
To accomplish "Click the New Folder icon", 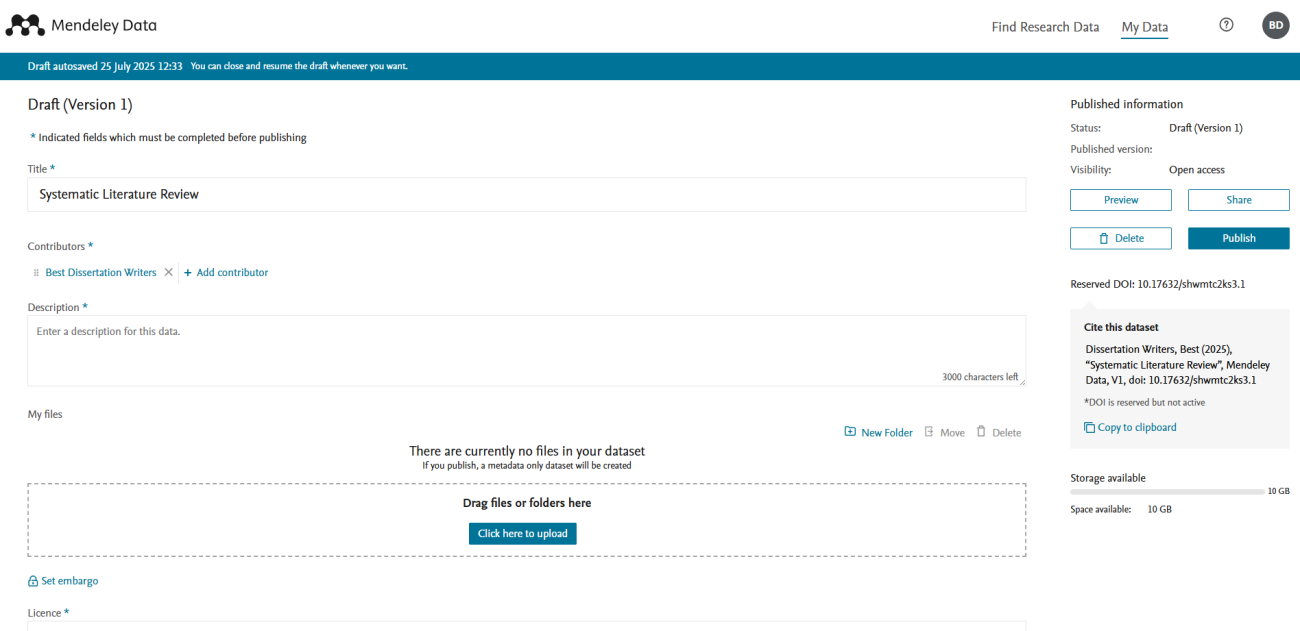I will pyautogui.click(x=851, y=431).
